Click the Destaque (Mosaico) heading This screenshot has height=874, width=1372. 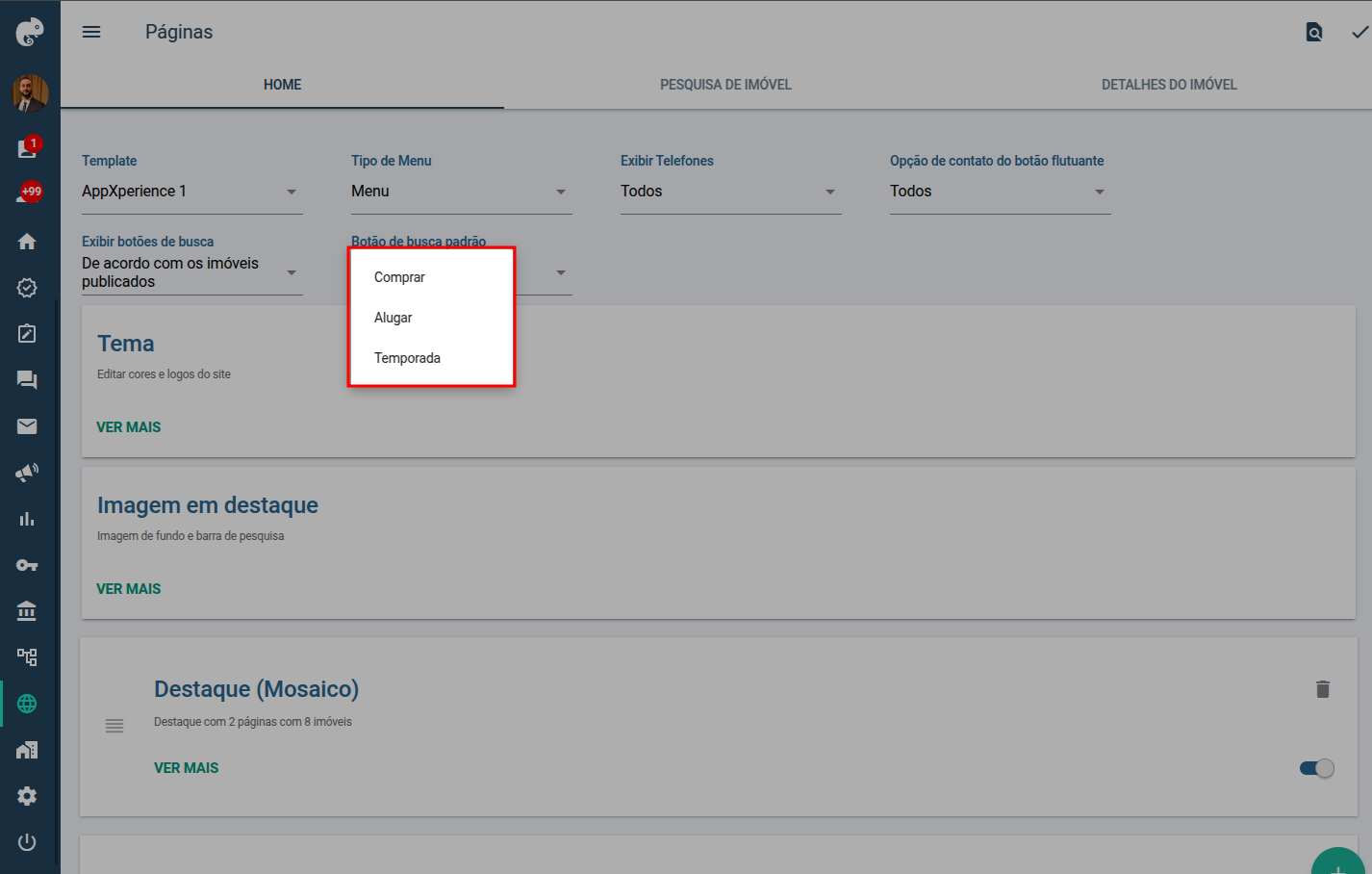click(257, 689)
